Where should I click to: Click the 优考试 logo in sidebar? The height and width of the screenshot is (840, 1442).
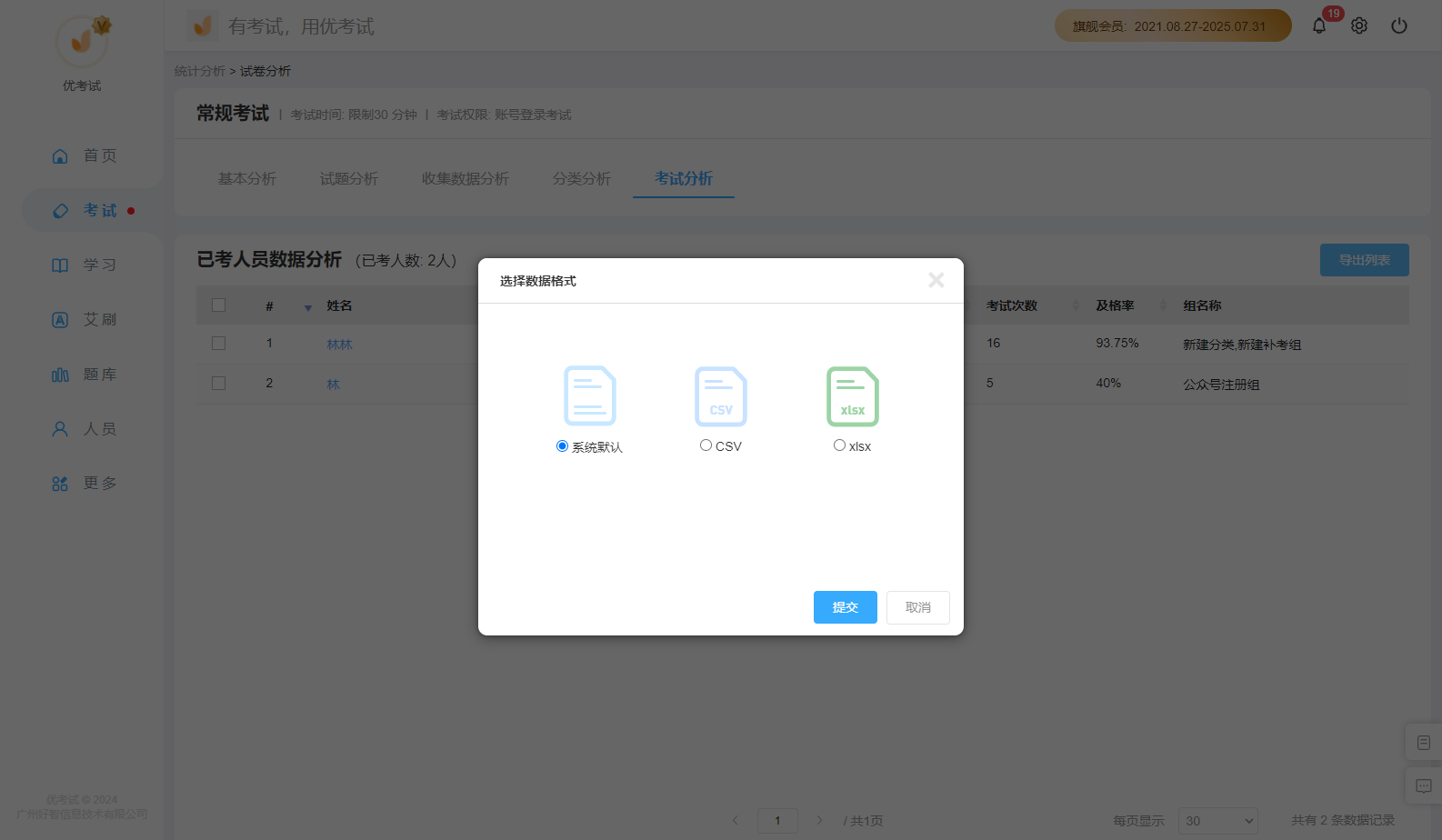(x=82, y=41)
